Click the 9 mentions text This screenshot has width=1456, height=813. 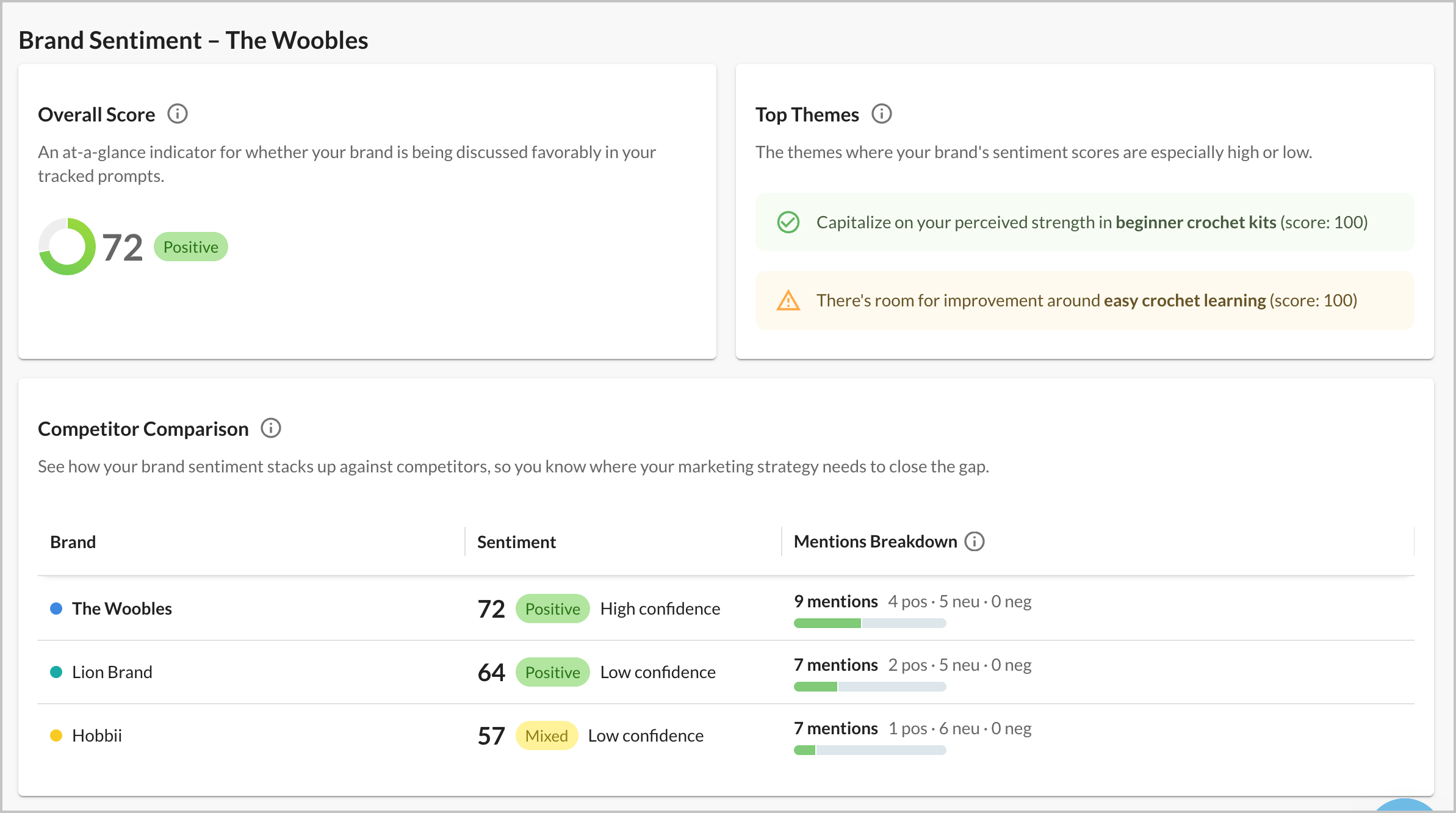(836, 601)
